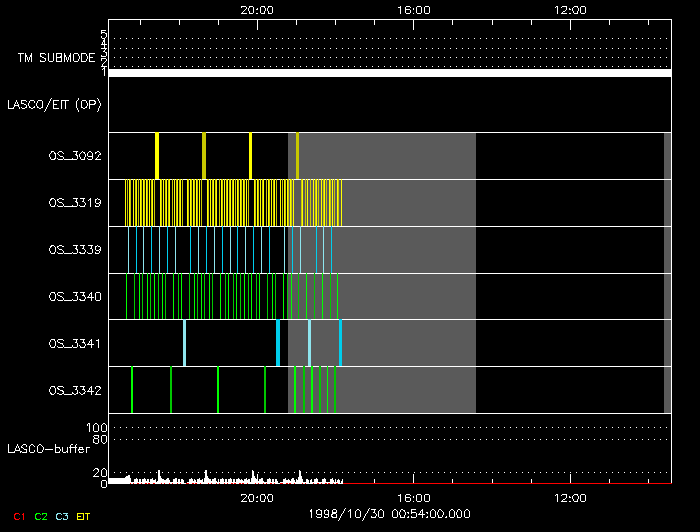Select the OS_3342 row label
The width and height of the screenshot is (700, 532).
(75, 391)
